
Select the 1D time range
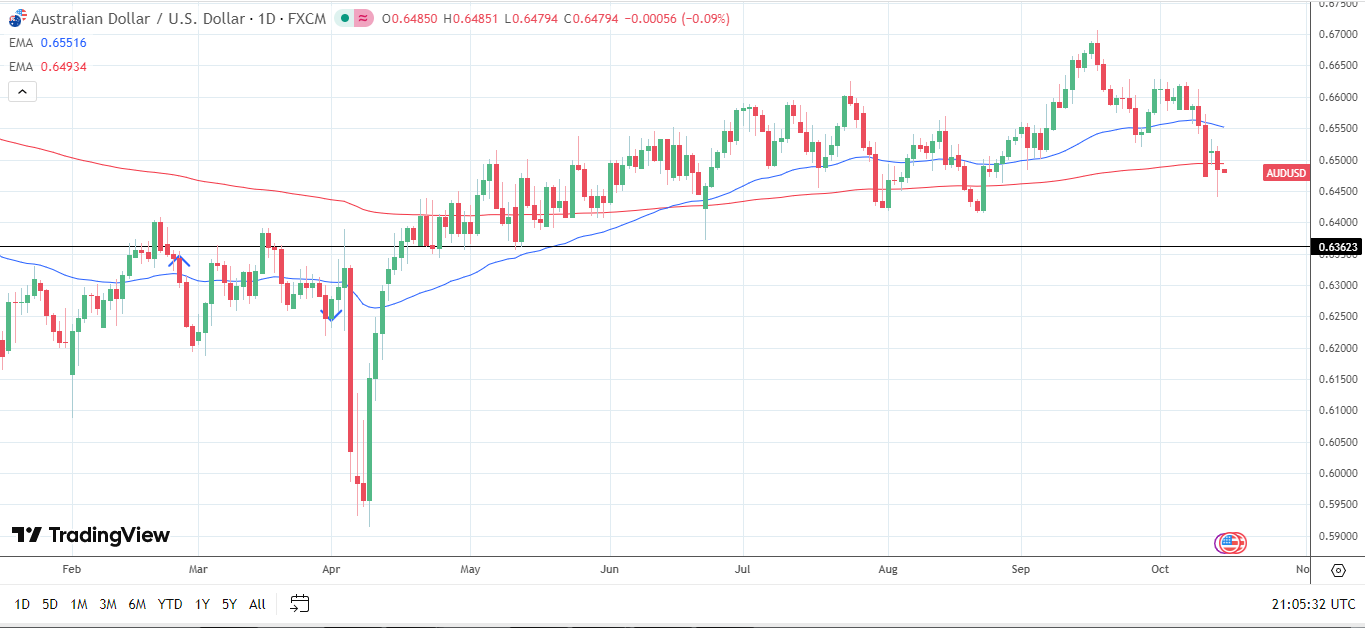(22, 604)
